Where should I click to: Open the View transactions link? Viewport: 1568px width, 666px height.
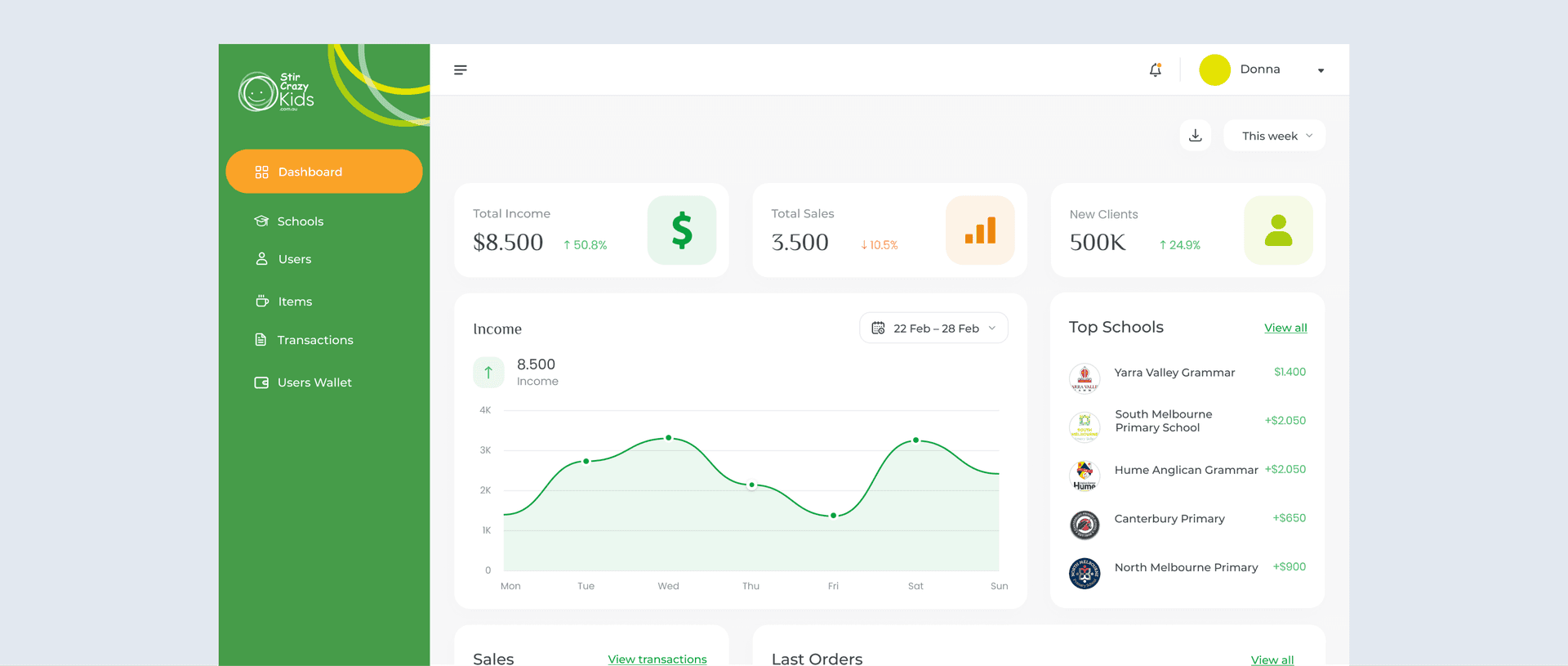[x=657, y=659]
